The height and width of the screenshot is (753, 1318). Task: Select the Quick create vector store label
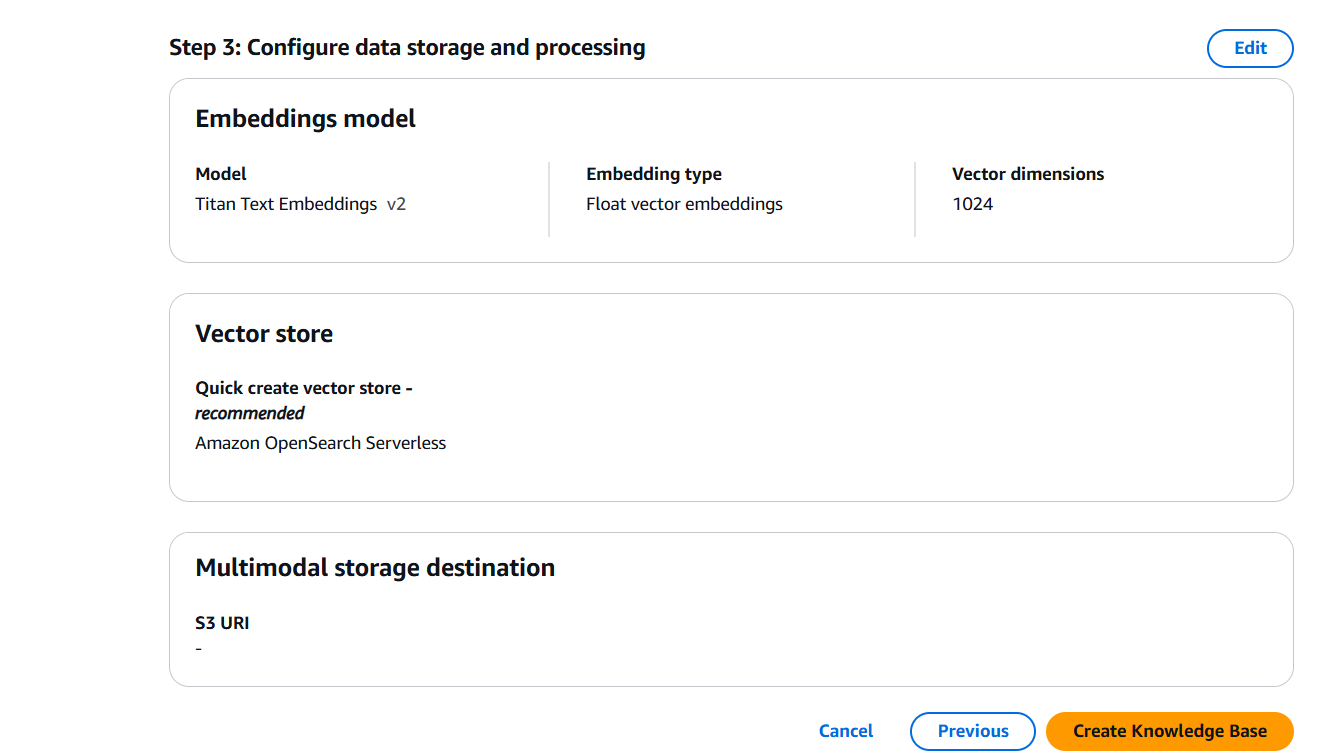click(303, 388)
